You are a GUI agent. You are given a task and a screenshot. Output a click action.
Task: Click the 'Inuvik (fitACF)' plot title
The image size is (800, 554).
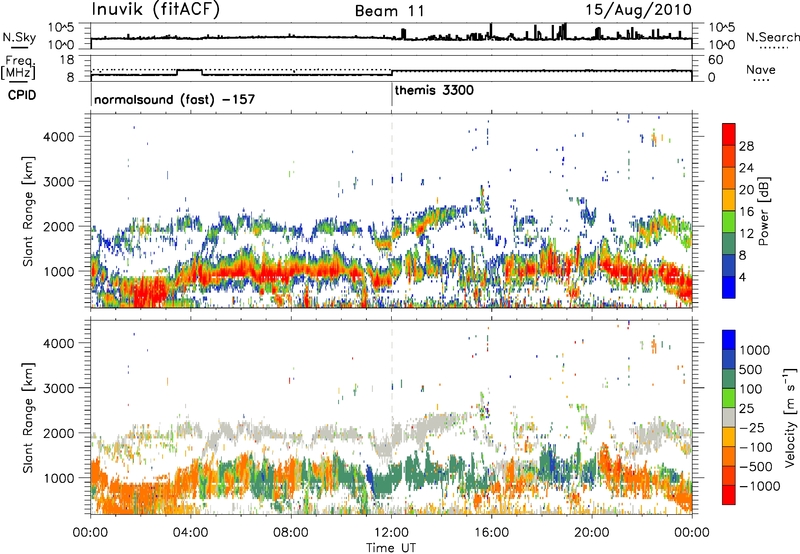[156, 10]
